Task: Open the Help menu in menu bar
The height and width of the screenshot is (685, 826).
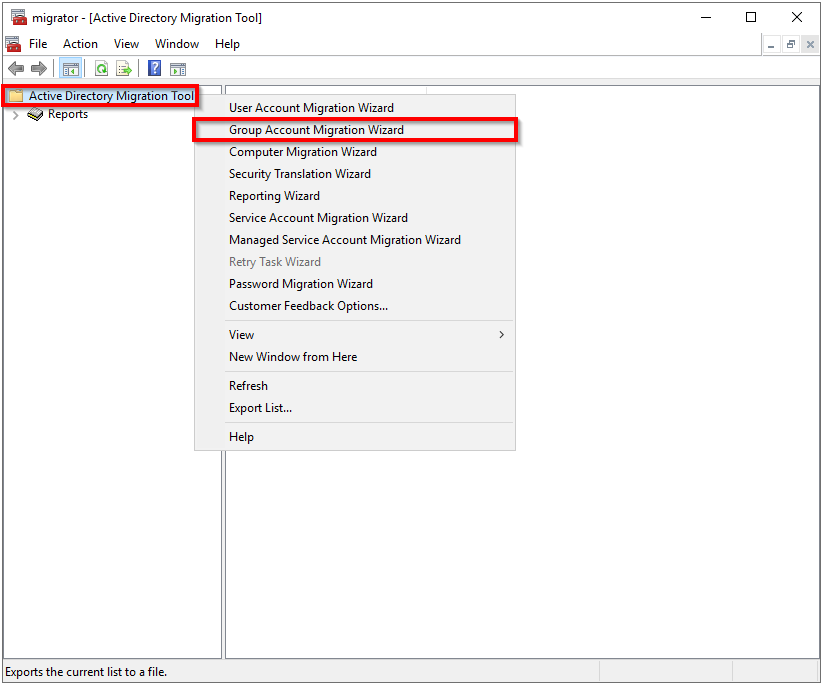Action: [x=227, y=44]
